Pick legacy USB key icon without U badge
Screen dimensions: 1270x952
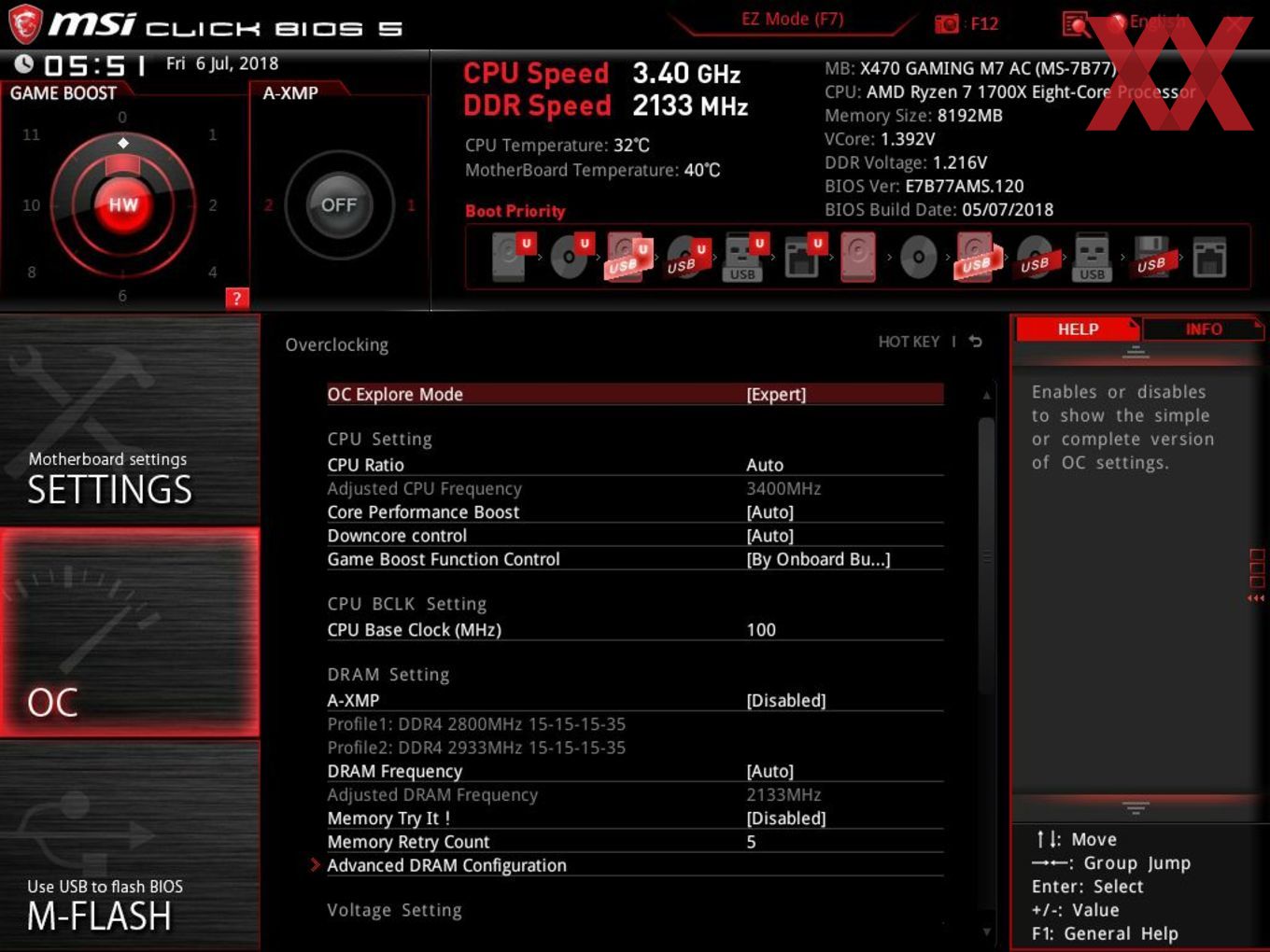(1092, 257)
